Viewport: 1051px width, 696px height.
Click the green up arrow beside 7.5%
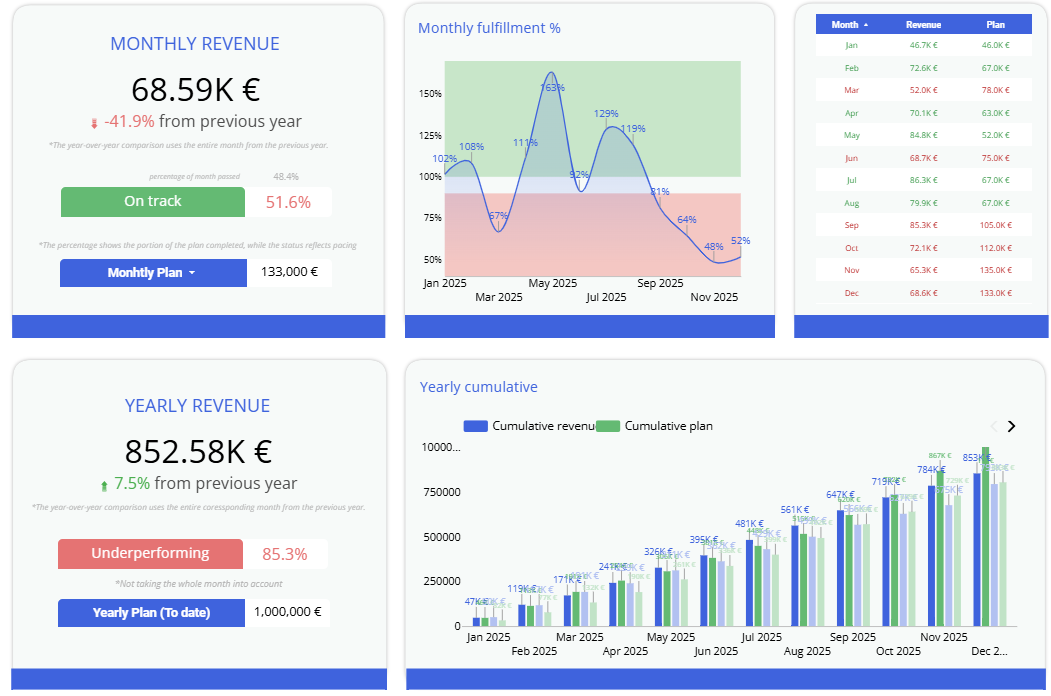click(103, 485)
